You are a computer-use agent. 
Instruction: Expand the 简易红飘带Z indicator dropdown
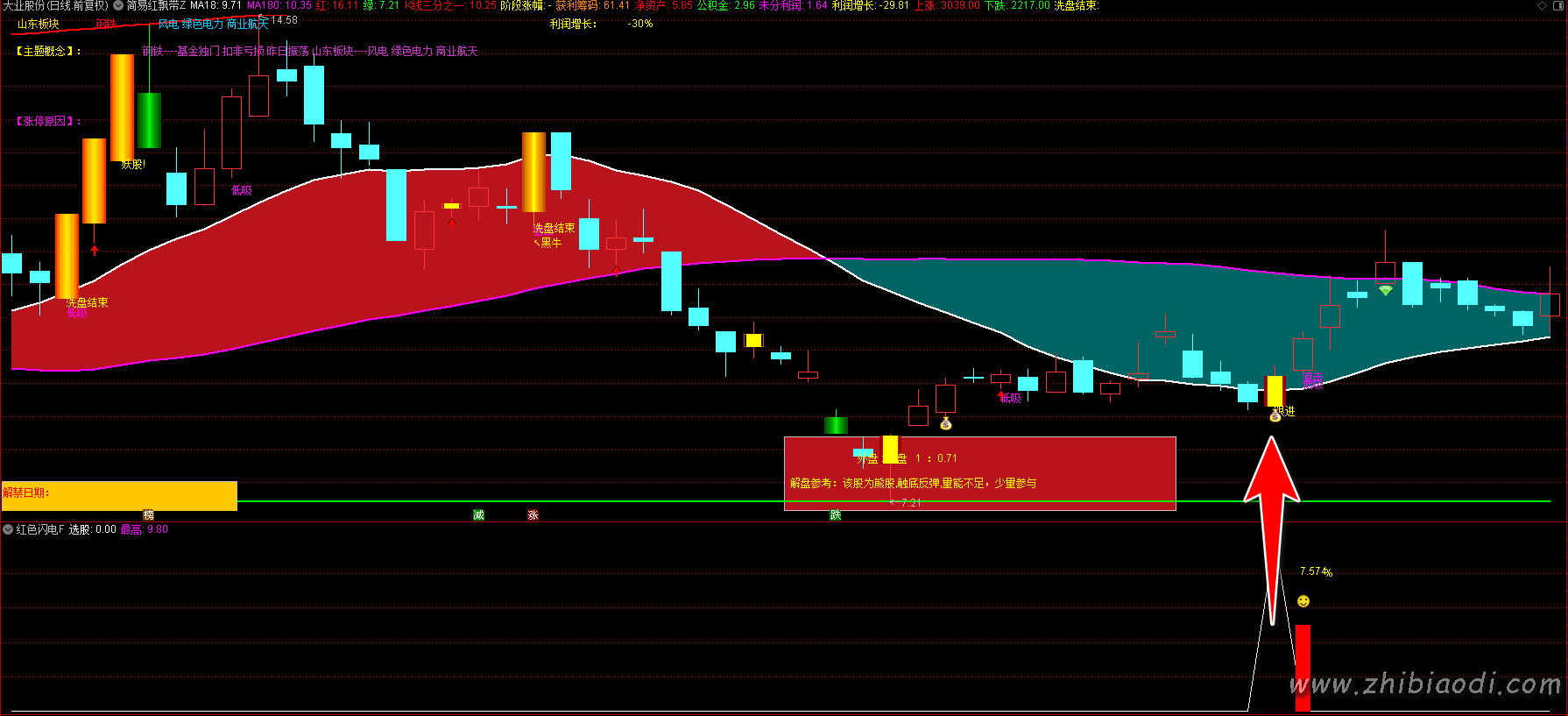(118, 5)
